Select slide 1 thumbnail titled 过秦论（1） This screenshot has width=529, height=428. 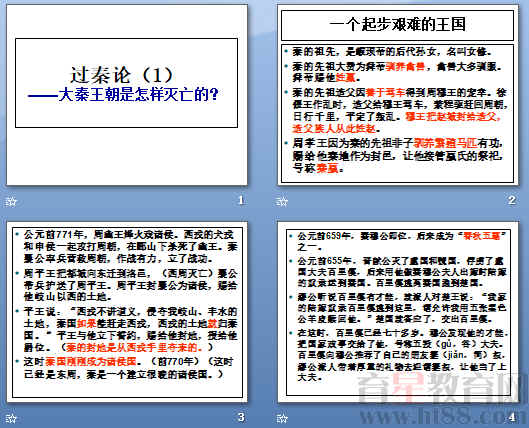[127, 95]
